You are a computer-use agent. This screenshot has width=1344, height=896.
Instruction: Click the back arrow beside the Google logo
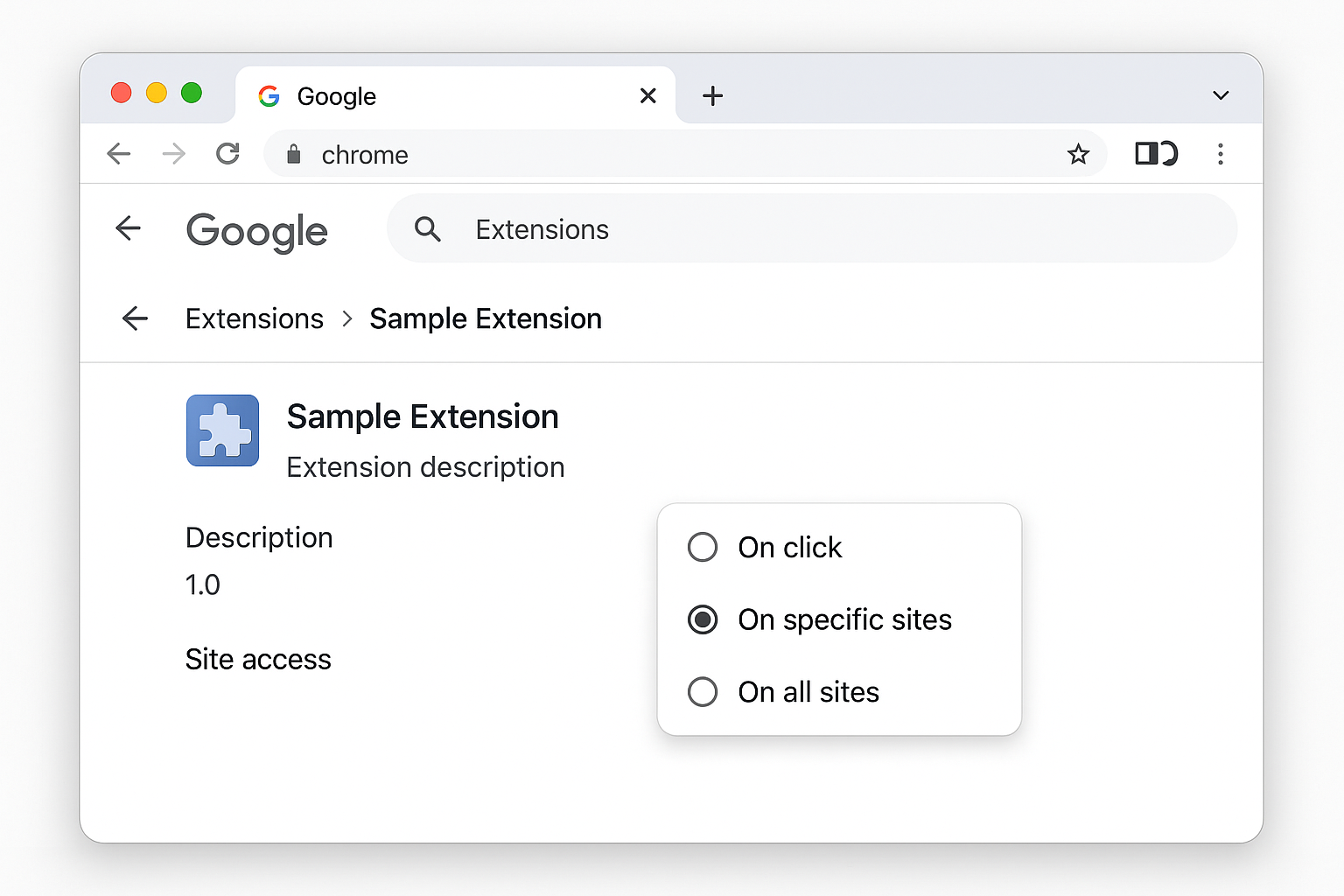tap(128, 228)
